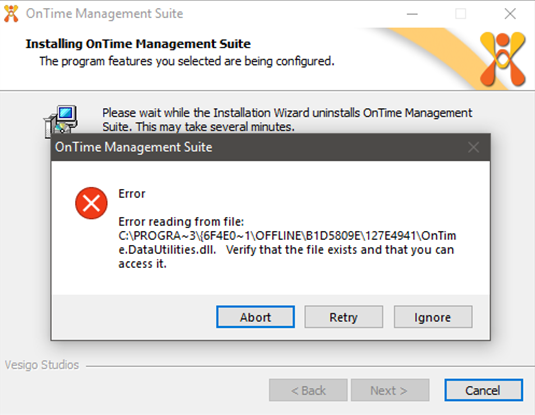Click the disabled maximize window button

(x=461, y=14)
